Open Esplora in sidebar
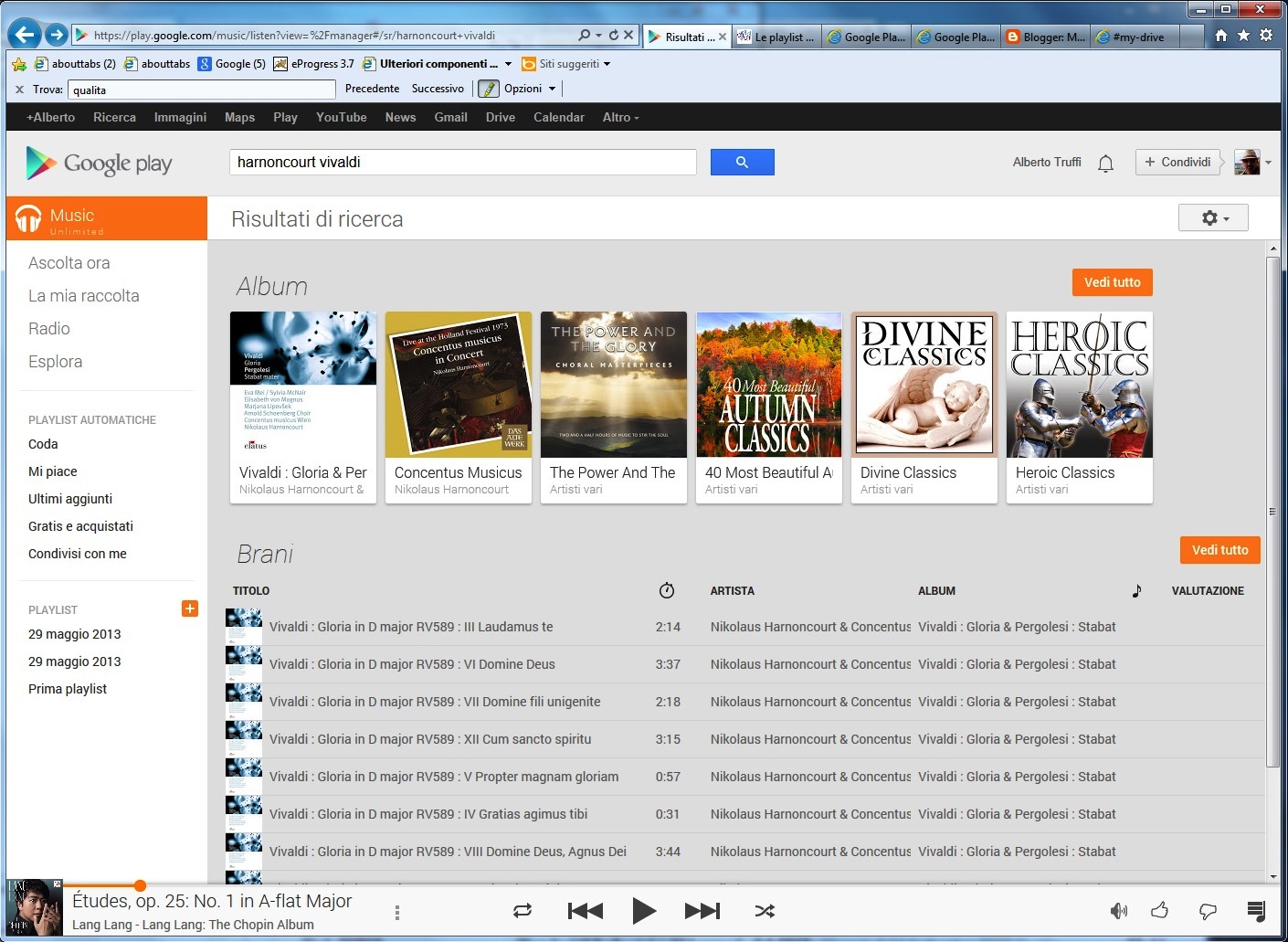This screenshot has height=942, width=1288. pyautogui.click(x=55, y=362)
